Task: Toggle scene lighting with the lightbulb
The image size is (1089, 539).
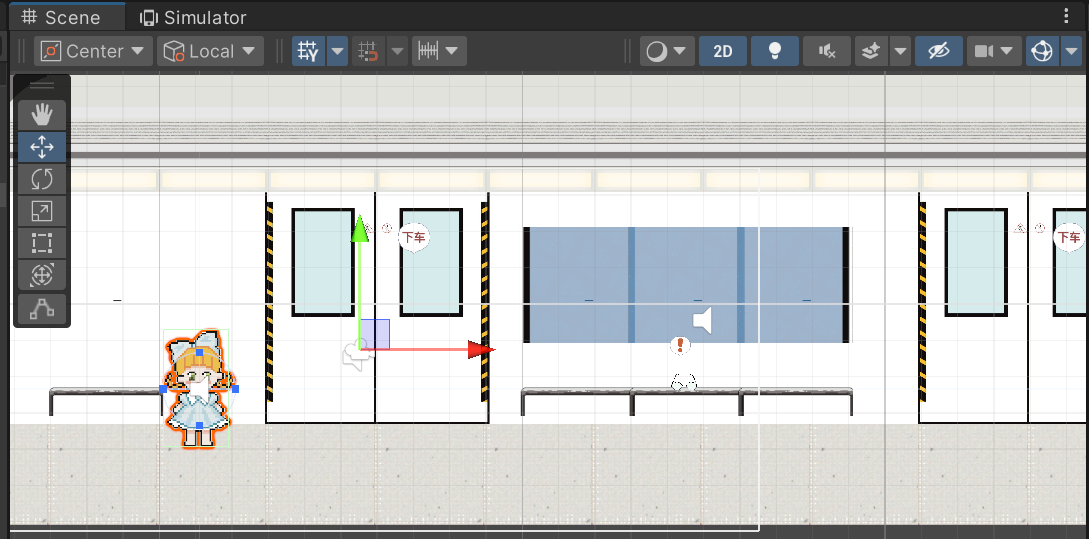Action: click(774, 51)
